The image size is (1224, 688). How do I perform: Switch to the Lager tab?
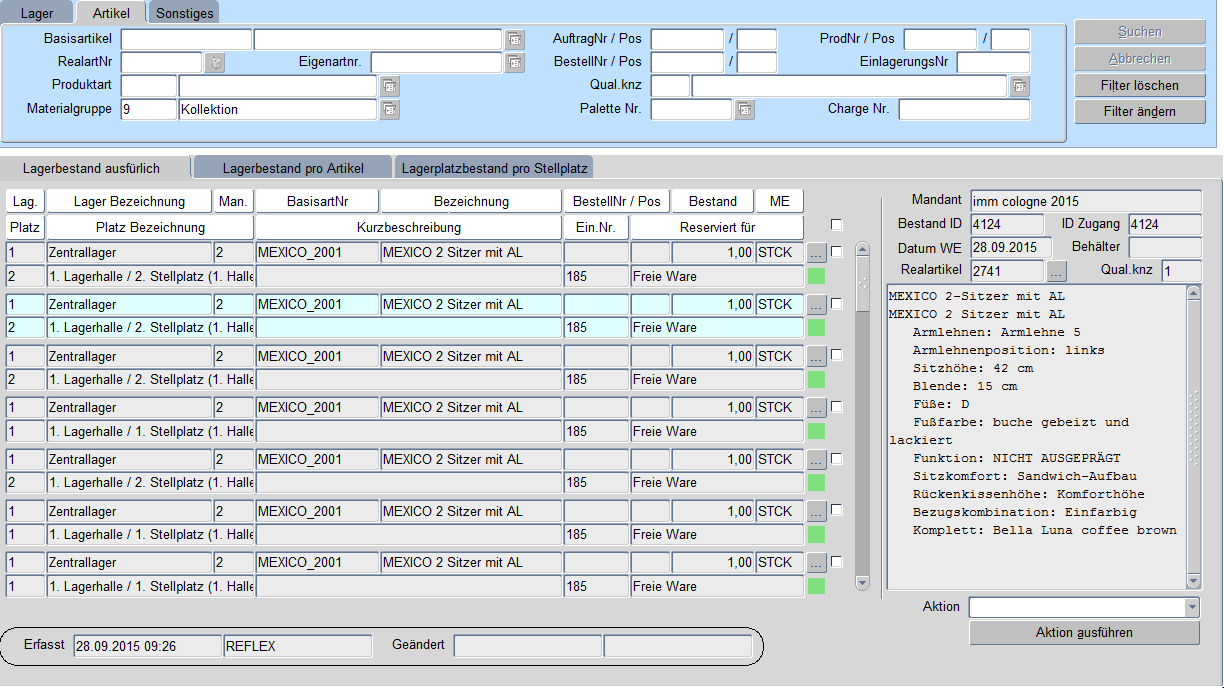click(x=39, y=13)
